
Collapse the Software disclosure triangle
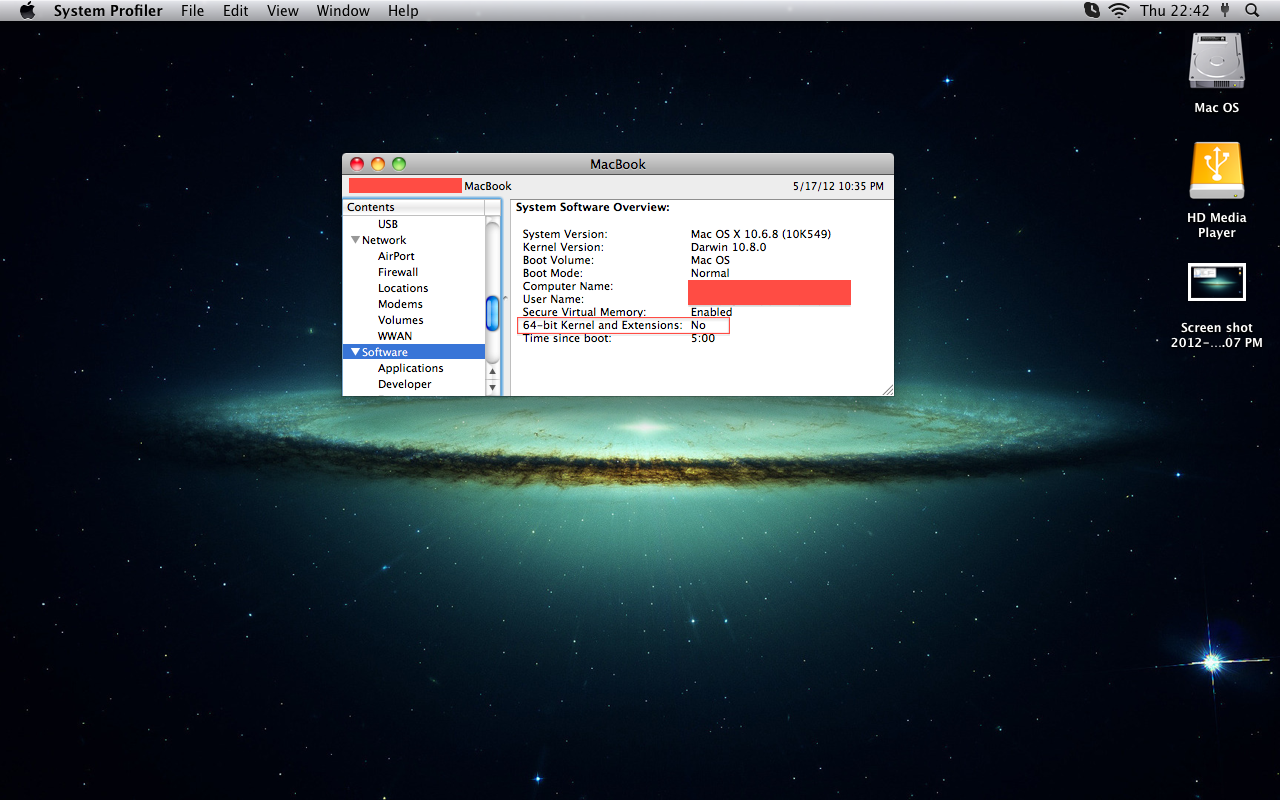[355, 352]
